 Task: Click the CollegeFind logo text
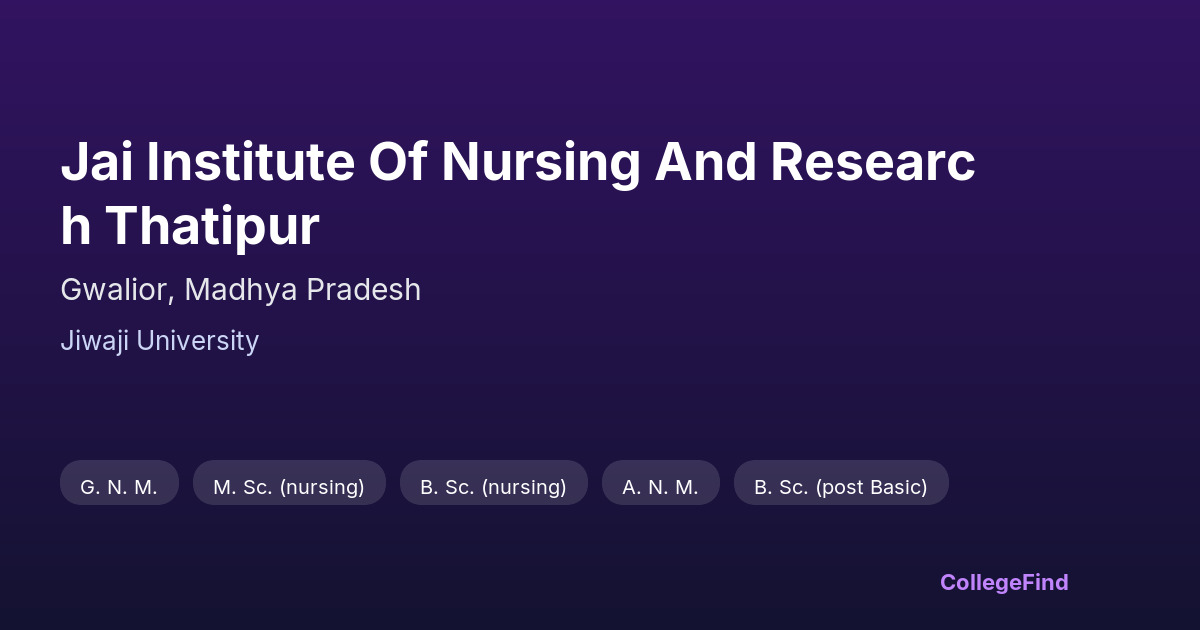point(1003,582)
